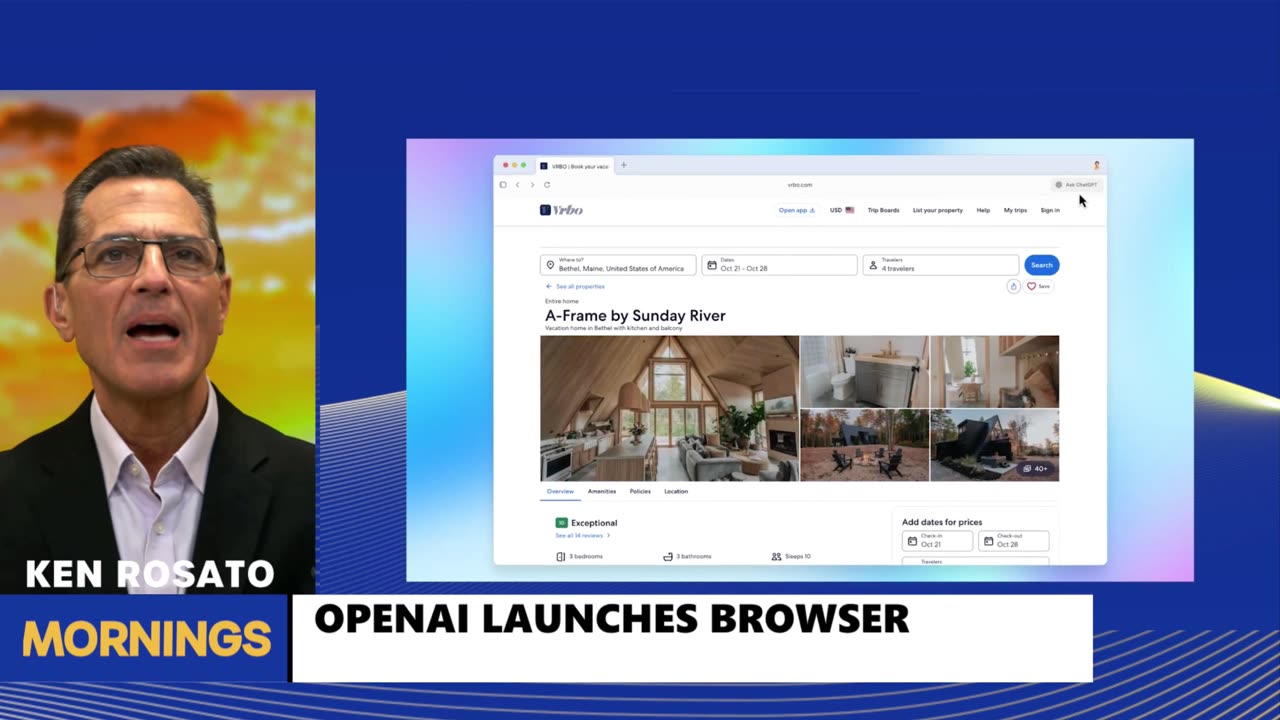Open the bathroom photo thumbnail
The image size is (1280, 720).
[x=864, y=371]
